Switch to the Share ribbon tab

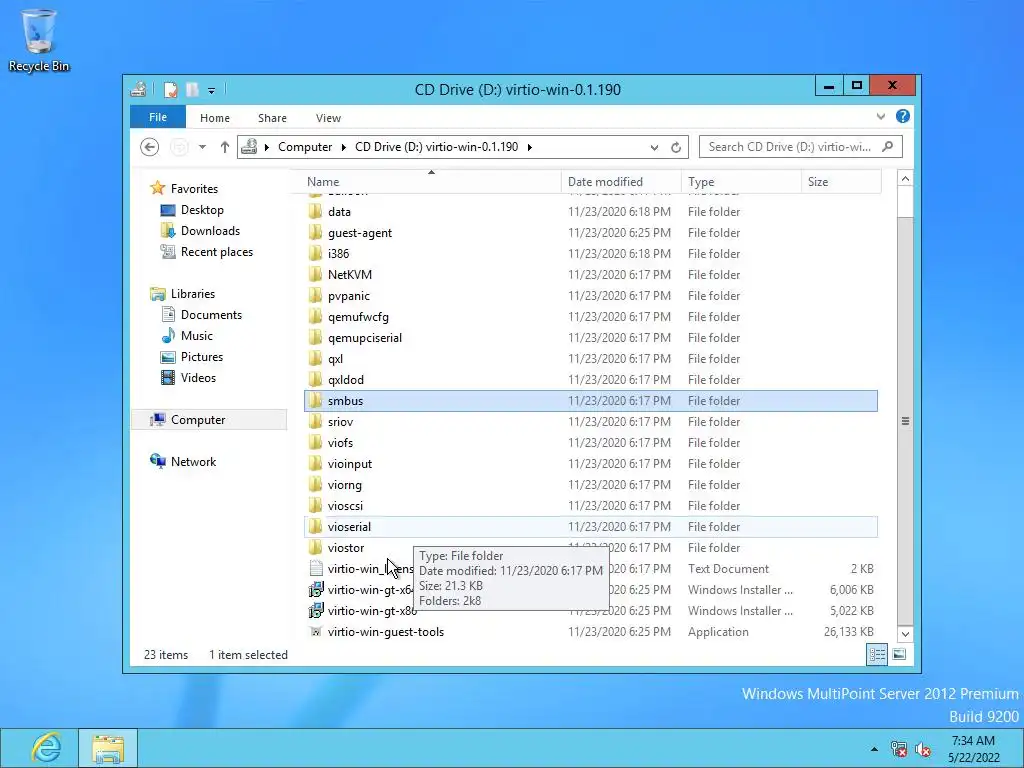point(272,118)
